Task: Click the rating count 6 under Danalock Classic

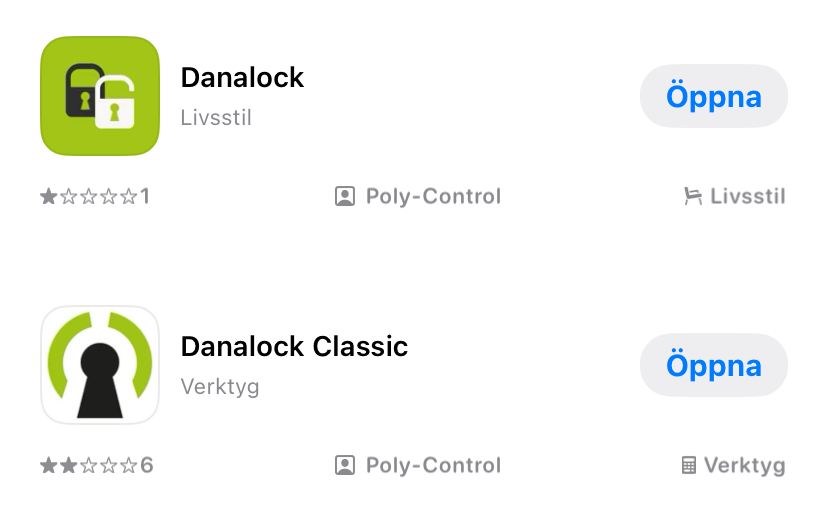Action: tap(146, 465)
